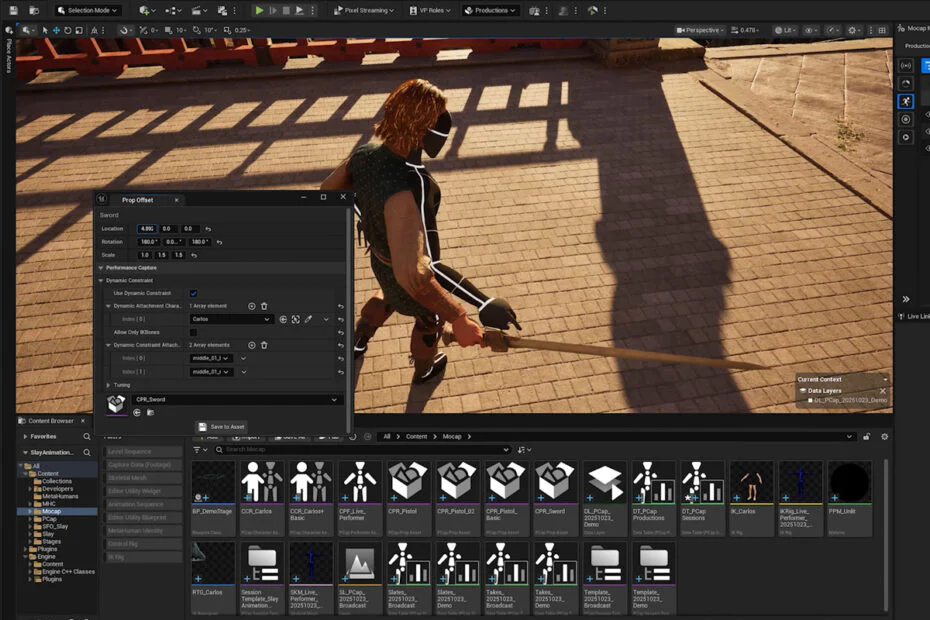Click the Skeletal Mesh filter button
930x620 pixels.
tap(142, 478)
